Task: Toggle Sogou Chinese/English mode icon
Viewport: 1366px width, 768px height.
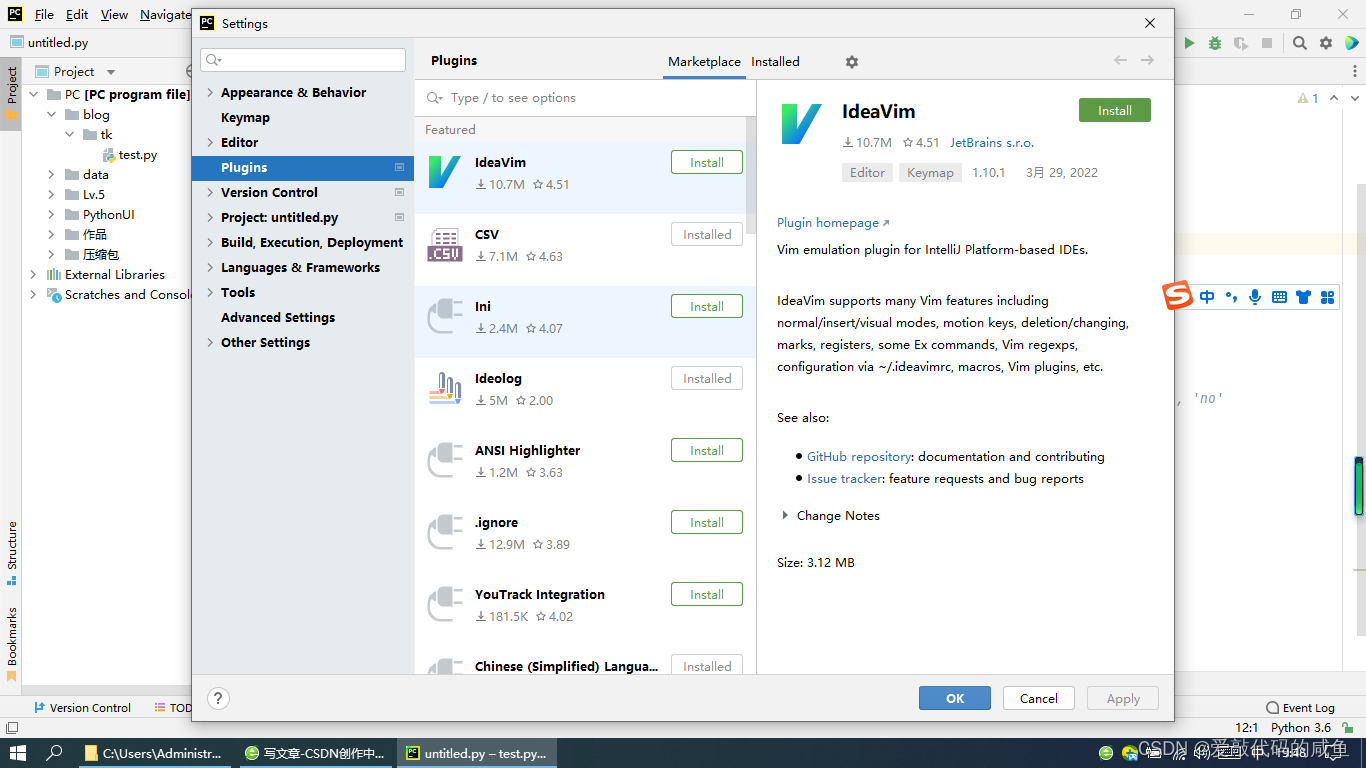Action: 1207,297
